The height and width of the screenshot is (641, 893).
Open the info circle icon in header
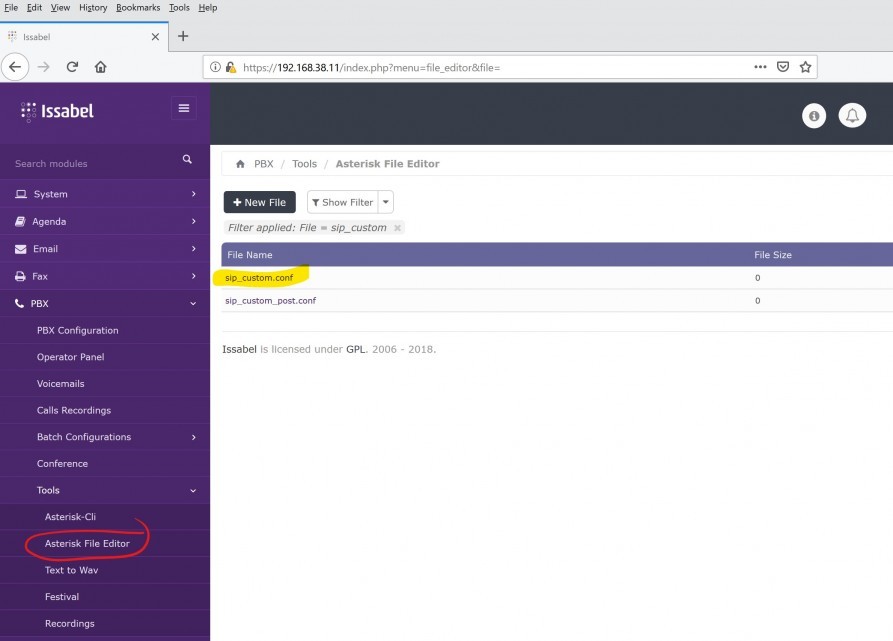(814, 116)
